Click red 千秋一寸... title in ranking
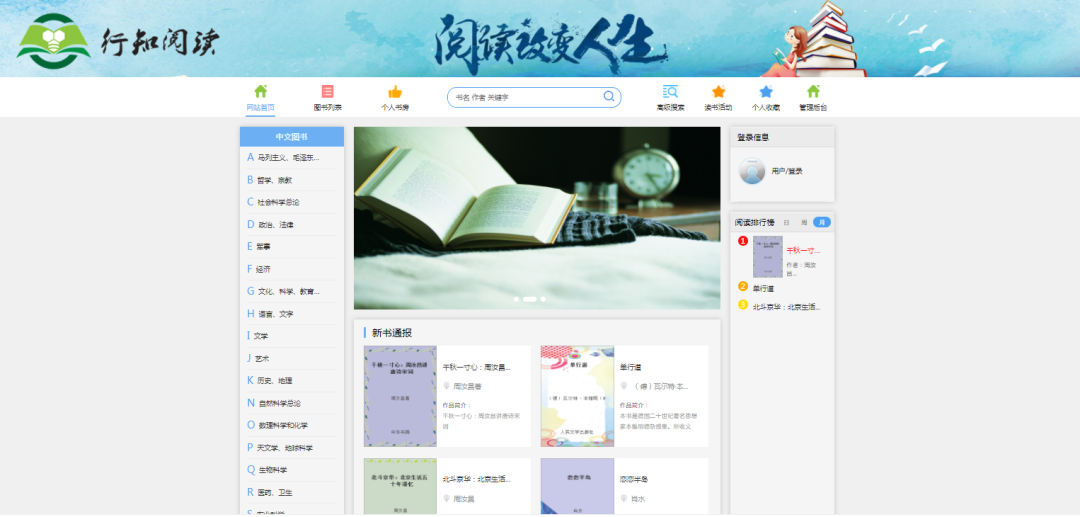 803,251
